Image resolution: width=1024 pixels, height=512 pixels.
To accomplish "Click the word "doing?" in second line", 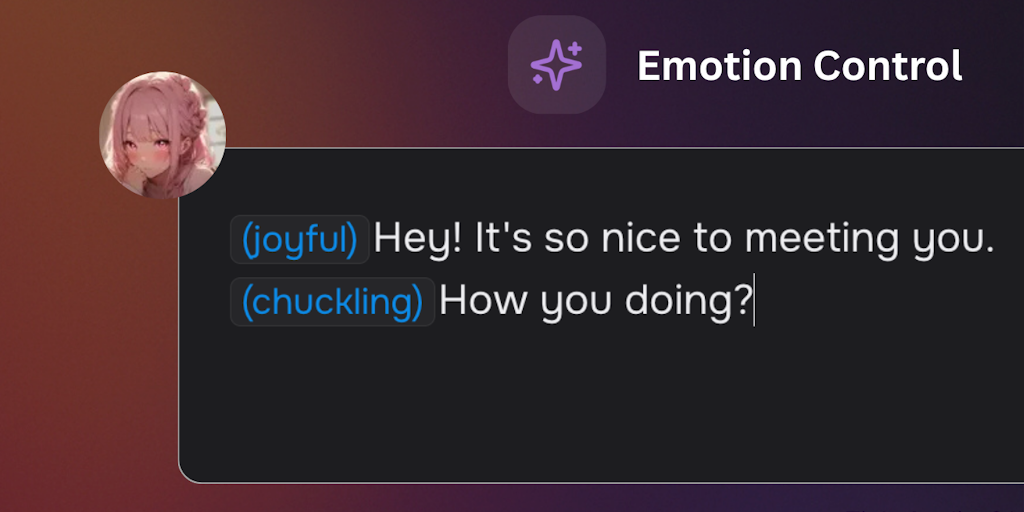I will pos(688,302).
